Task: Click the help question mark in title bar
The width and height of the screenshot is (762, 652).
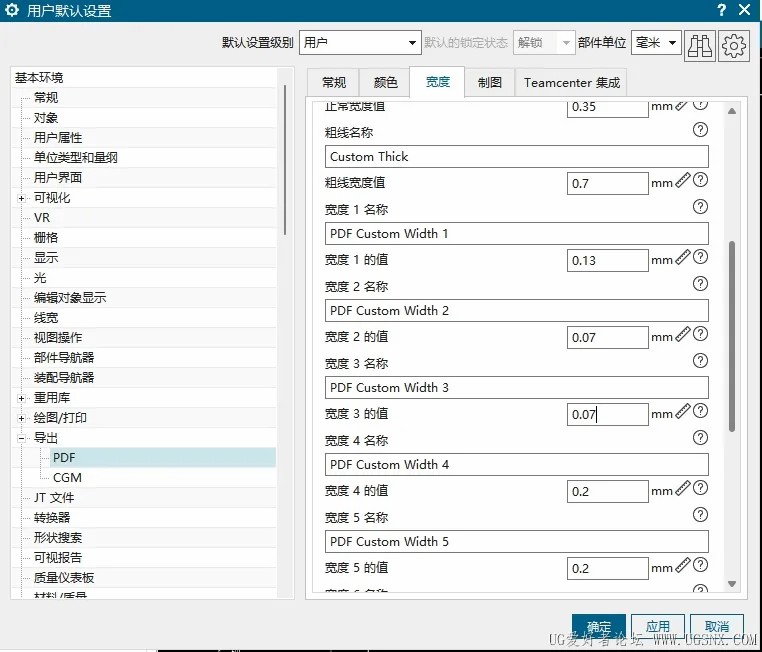Action: pos(722,10)
